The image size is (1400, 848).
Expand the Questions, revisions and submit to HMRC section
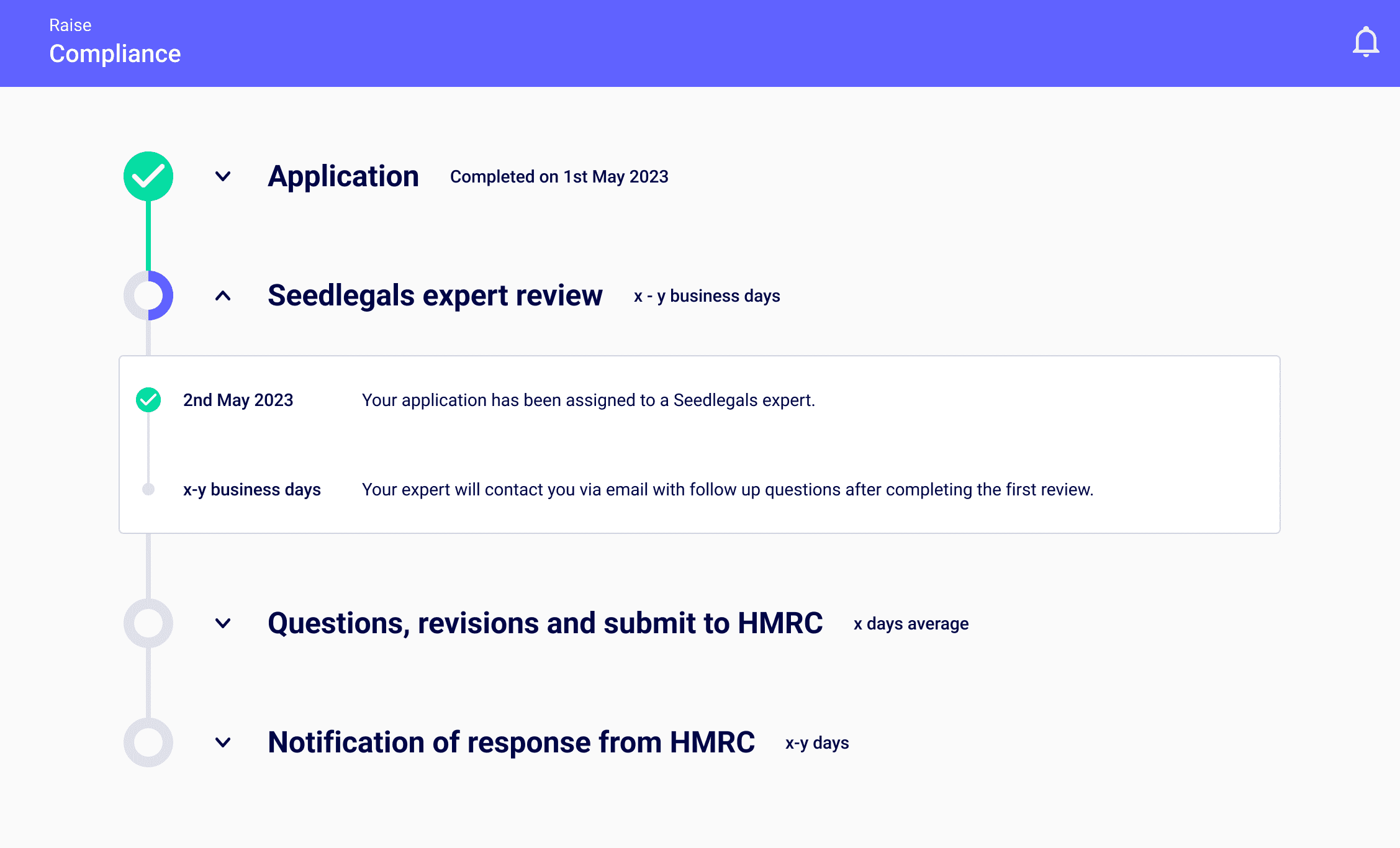tap(222, 623)
